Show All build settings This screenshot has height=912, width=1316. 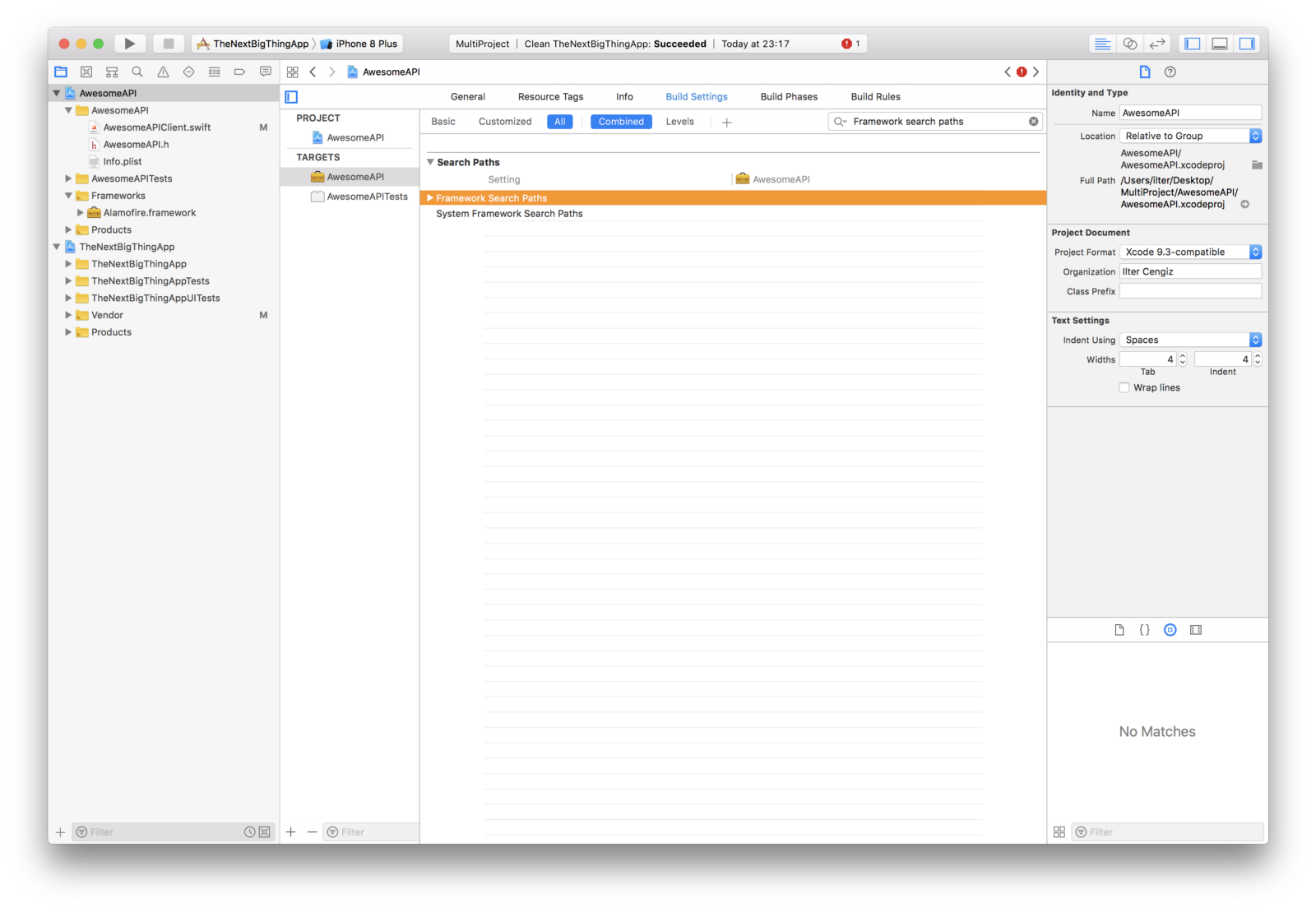(559, 122)
